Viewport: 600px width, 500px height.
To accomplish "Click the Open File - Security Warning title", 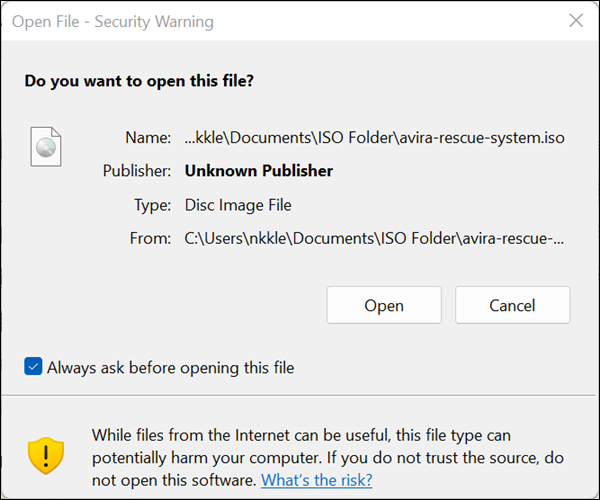I will (113, 22).
